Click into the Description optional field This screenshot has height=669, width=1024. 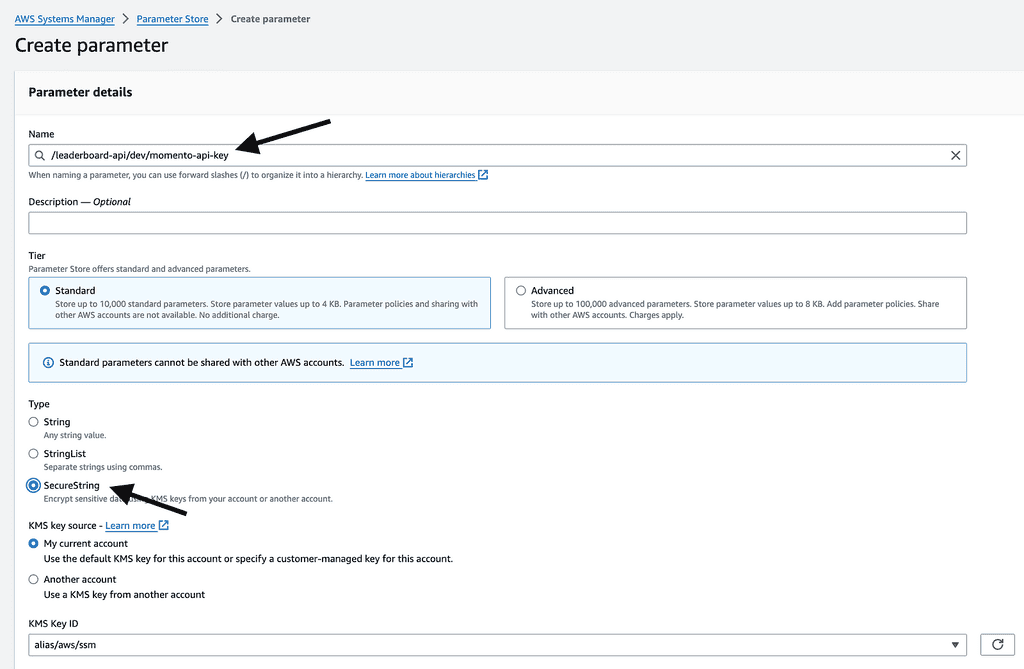tap(497, 223)
